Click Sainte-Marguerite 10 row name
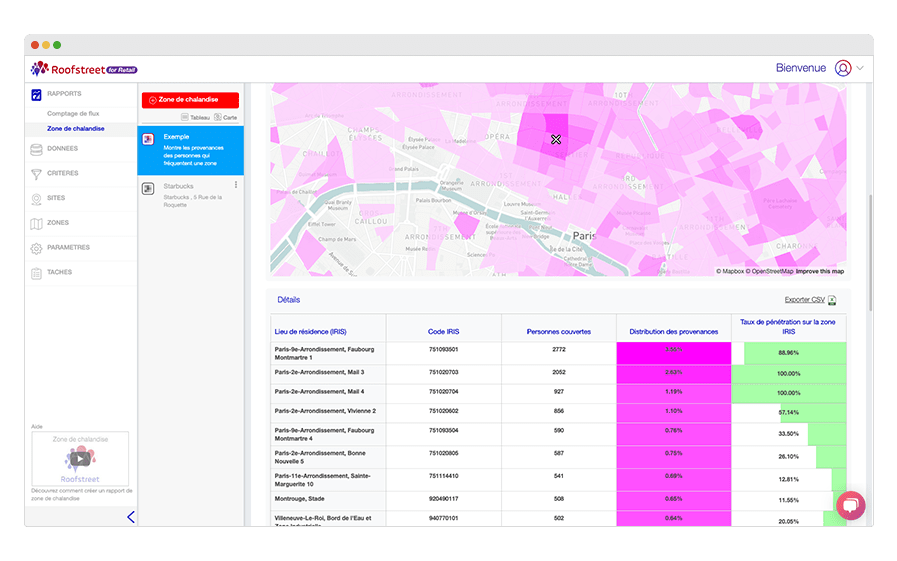This screenshot has width=897, height=561. 323,480
